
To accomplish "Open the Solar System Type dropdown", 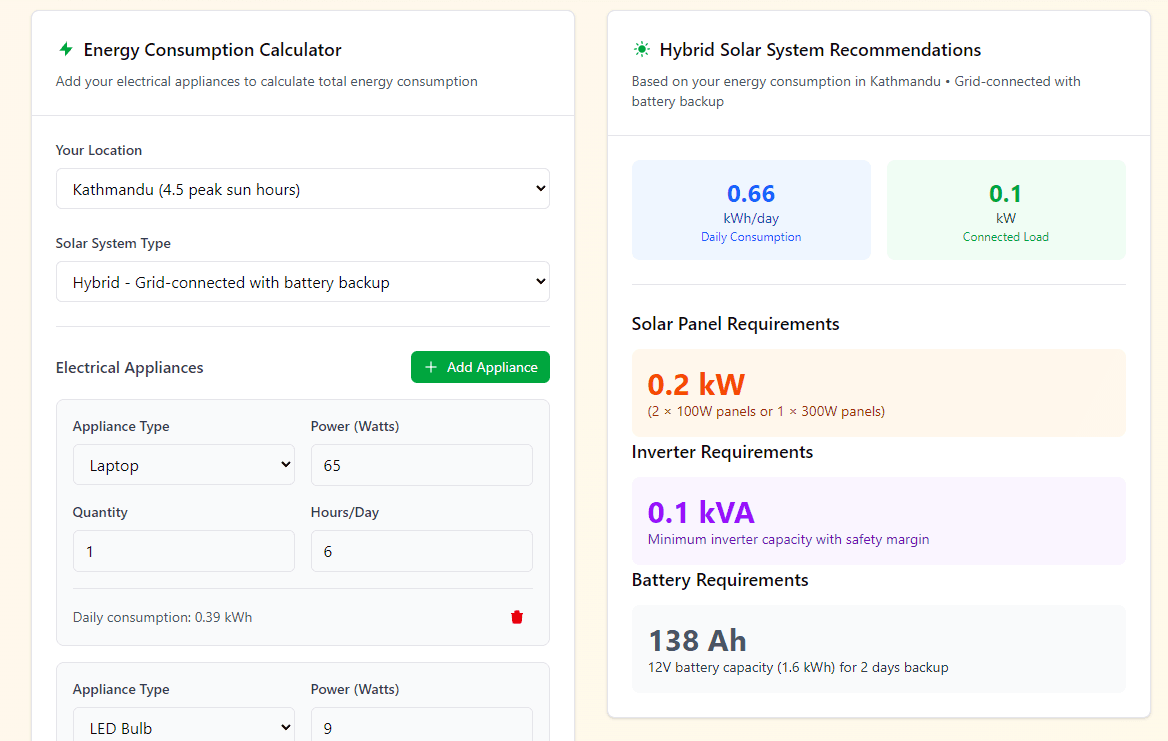I will pyautogui.click(x=302, y=282).
